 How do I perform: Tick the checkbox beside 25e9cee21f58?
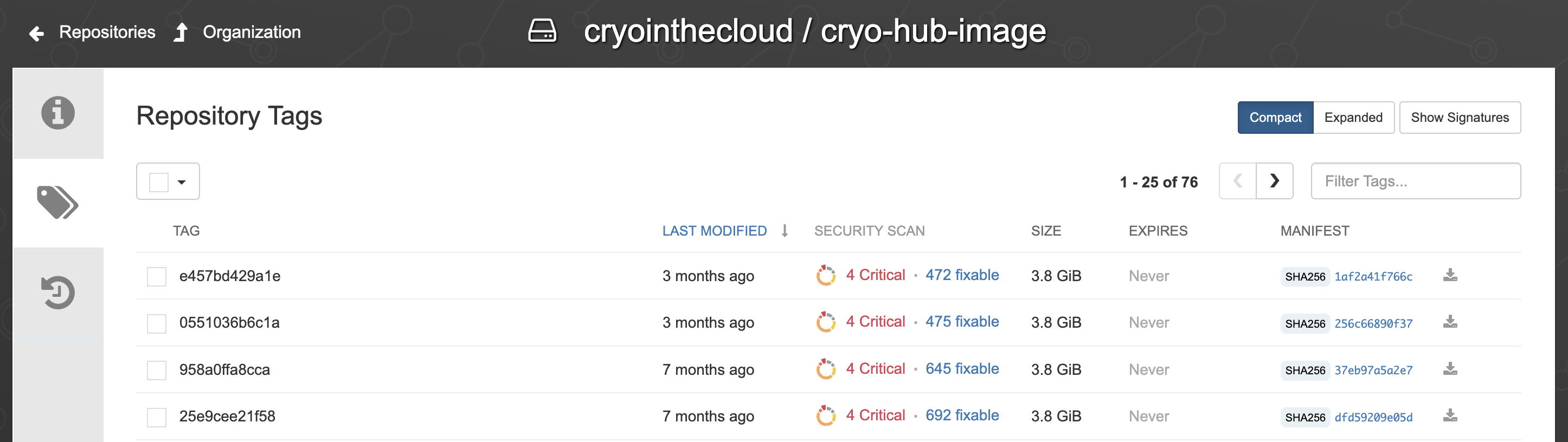coord(157,417)
